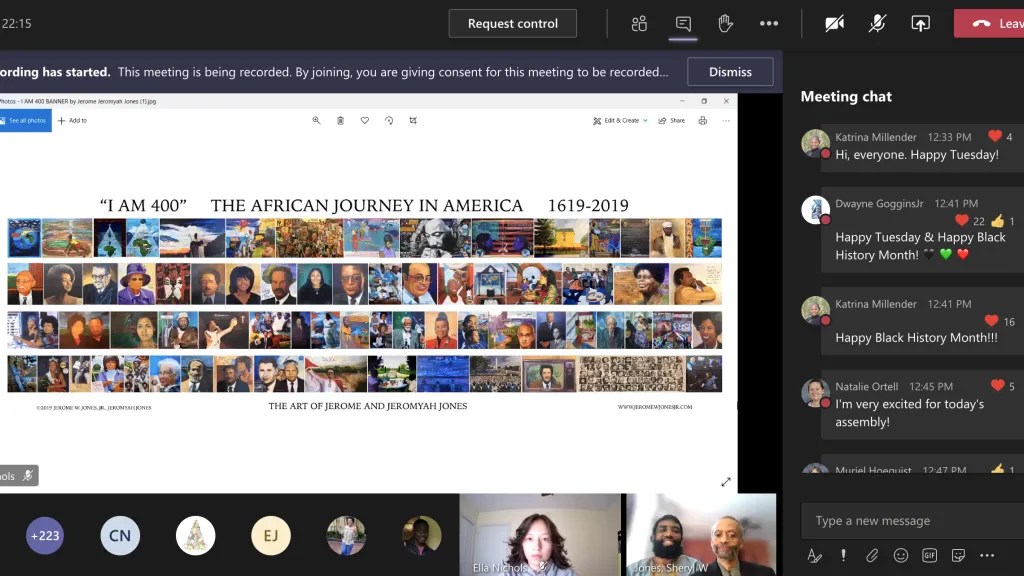Click heart reaction on Happy Black History Month!!! message
The image size is (1024, 576).
click(x=991, y=321)
